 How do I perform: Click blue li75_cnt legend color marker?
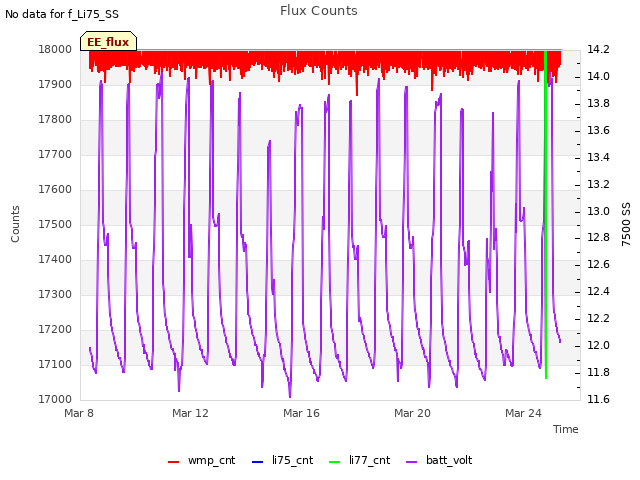point(258,462)
